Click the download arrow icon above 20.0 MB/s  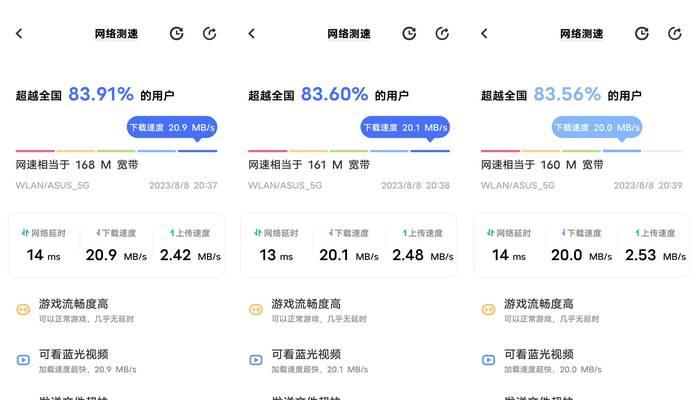[x=564, y=233]
